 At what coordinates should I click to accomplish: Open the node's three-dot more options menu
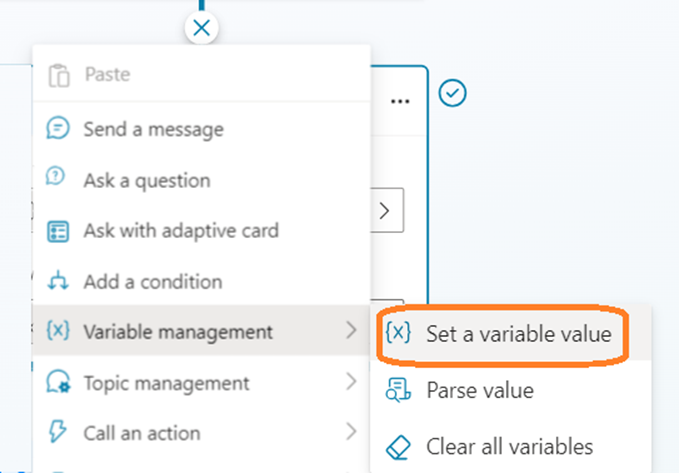pyautogui.click(x=401, y=101)
